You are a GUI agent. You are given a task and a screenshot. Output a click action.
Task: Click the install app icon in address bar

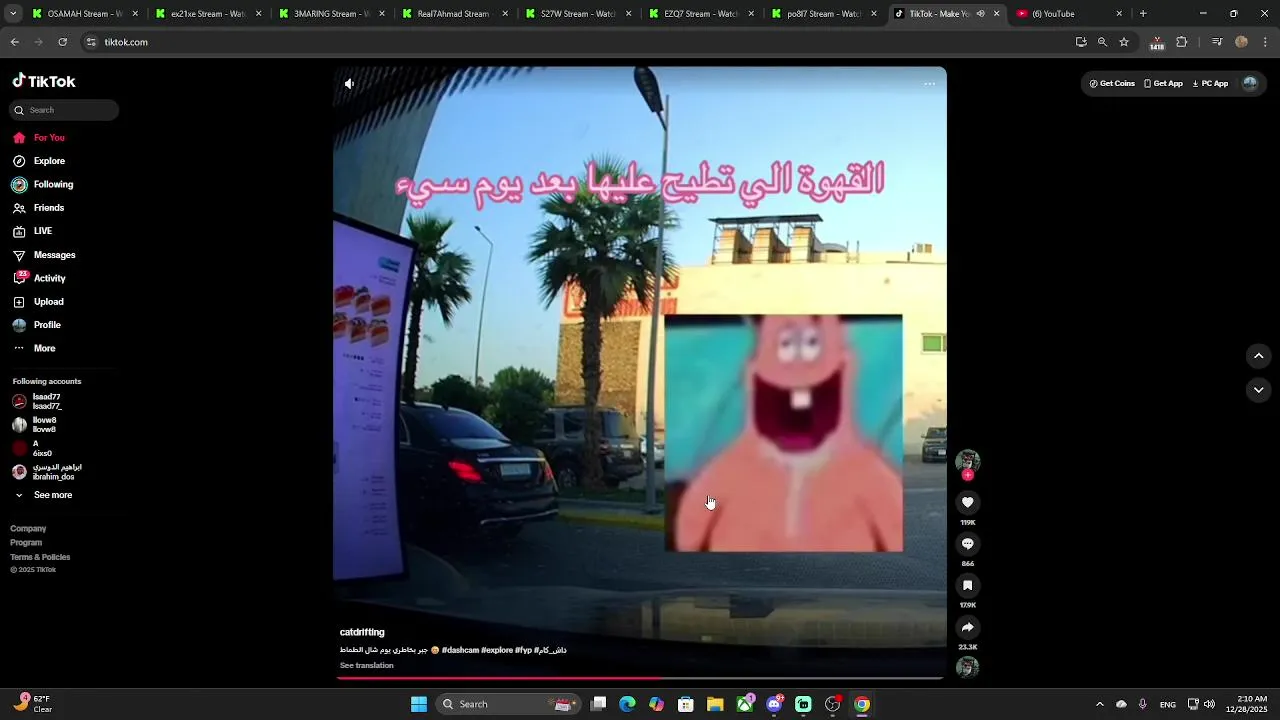(x=1081, y=42)
